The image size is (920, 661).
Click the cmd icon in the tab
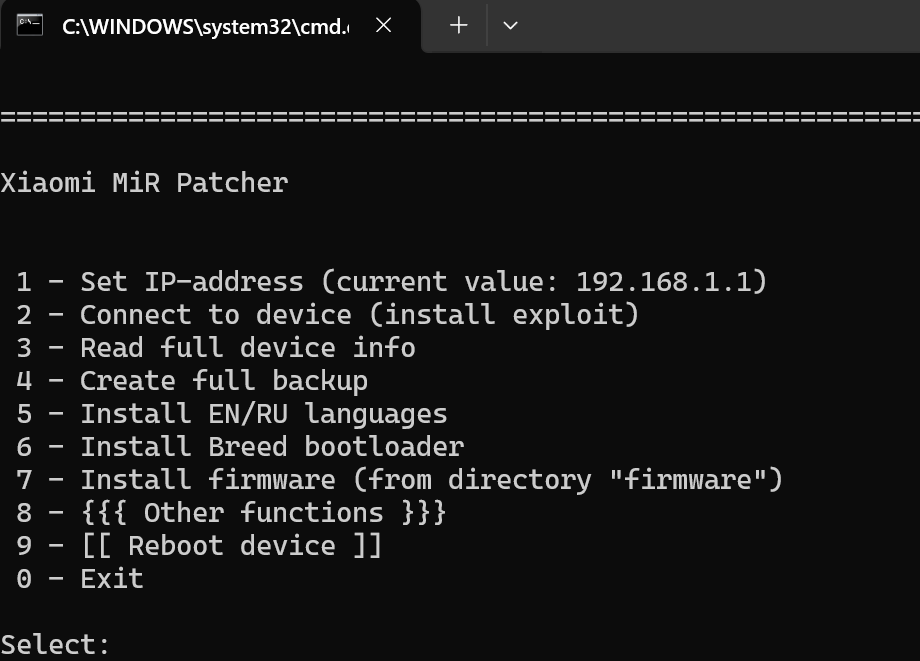[30, 26]
